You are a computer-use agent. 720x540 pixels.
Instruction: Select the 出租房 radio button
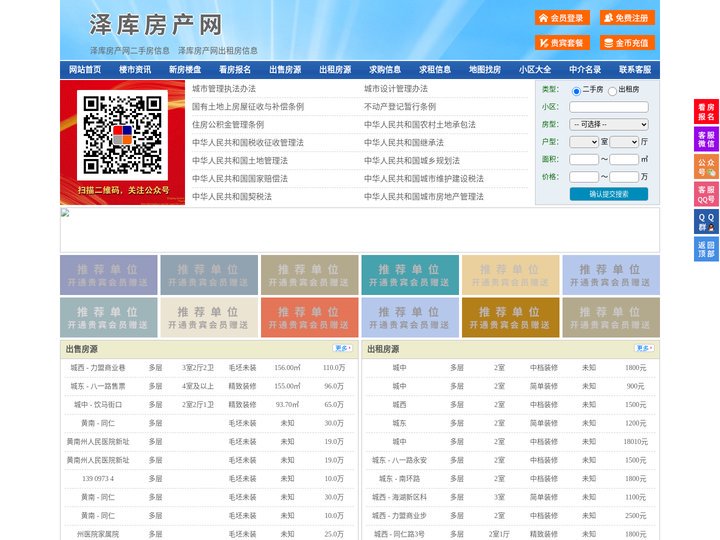612,91
